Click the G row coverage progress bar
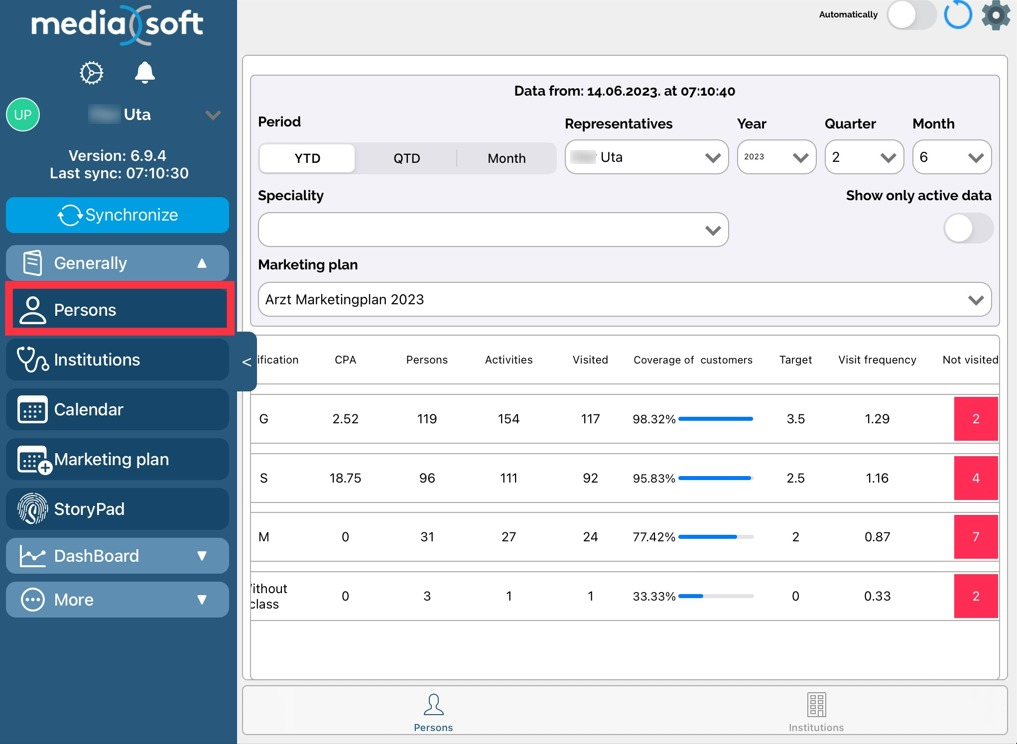1017x744 pixels. (x=715, y=419)
